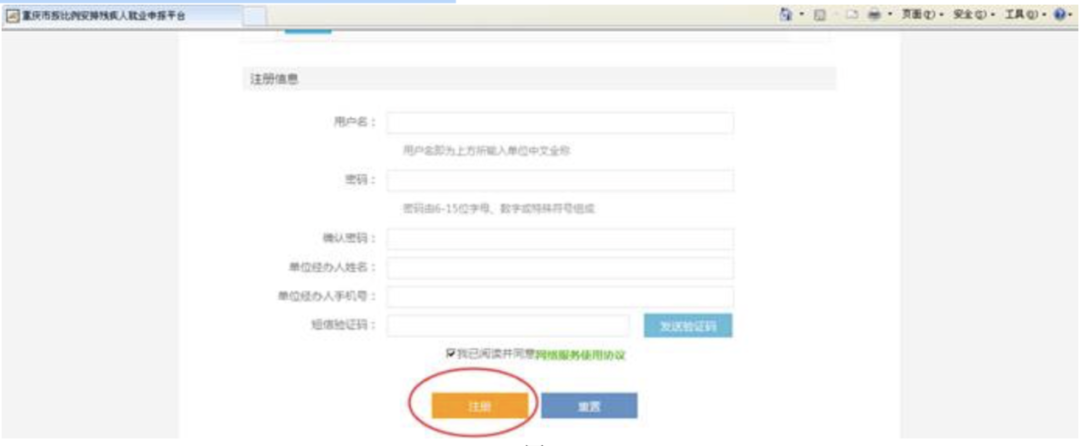The height and width of the screenshot is (446, 1080).
Task: Click into the 用户名 username field
Action: click(x=560, y=122)
